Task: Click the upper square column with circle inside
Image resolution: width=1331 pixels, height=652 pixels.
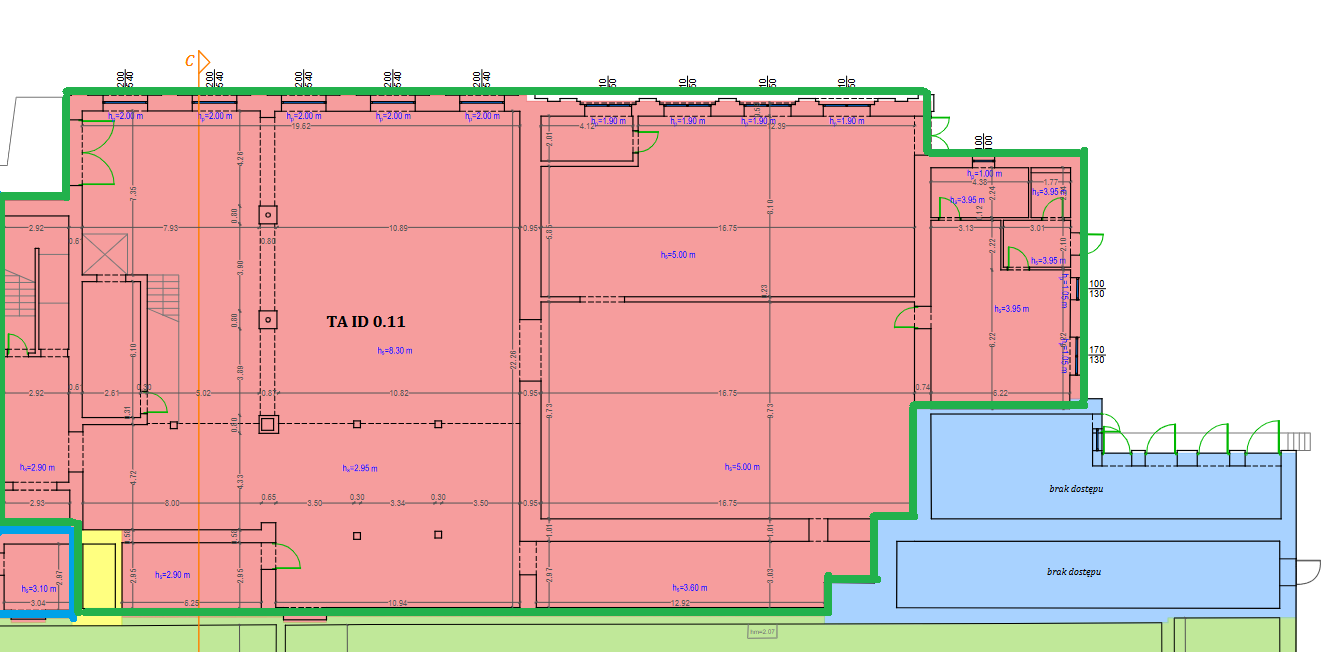Action: coord(268,214)
